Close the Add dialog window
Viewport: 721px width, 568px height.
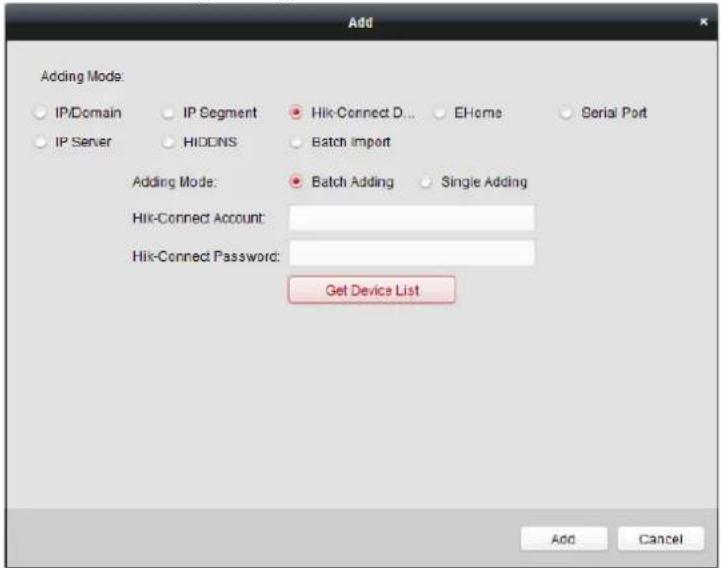coord(704,22)
